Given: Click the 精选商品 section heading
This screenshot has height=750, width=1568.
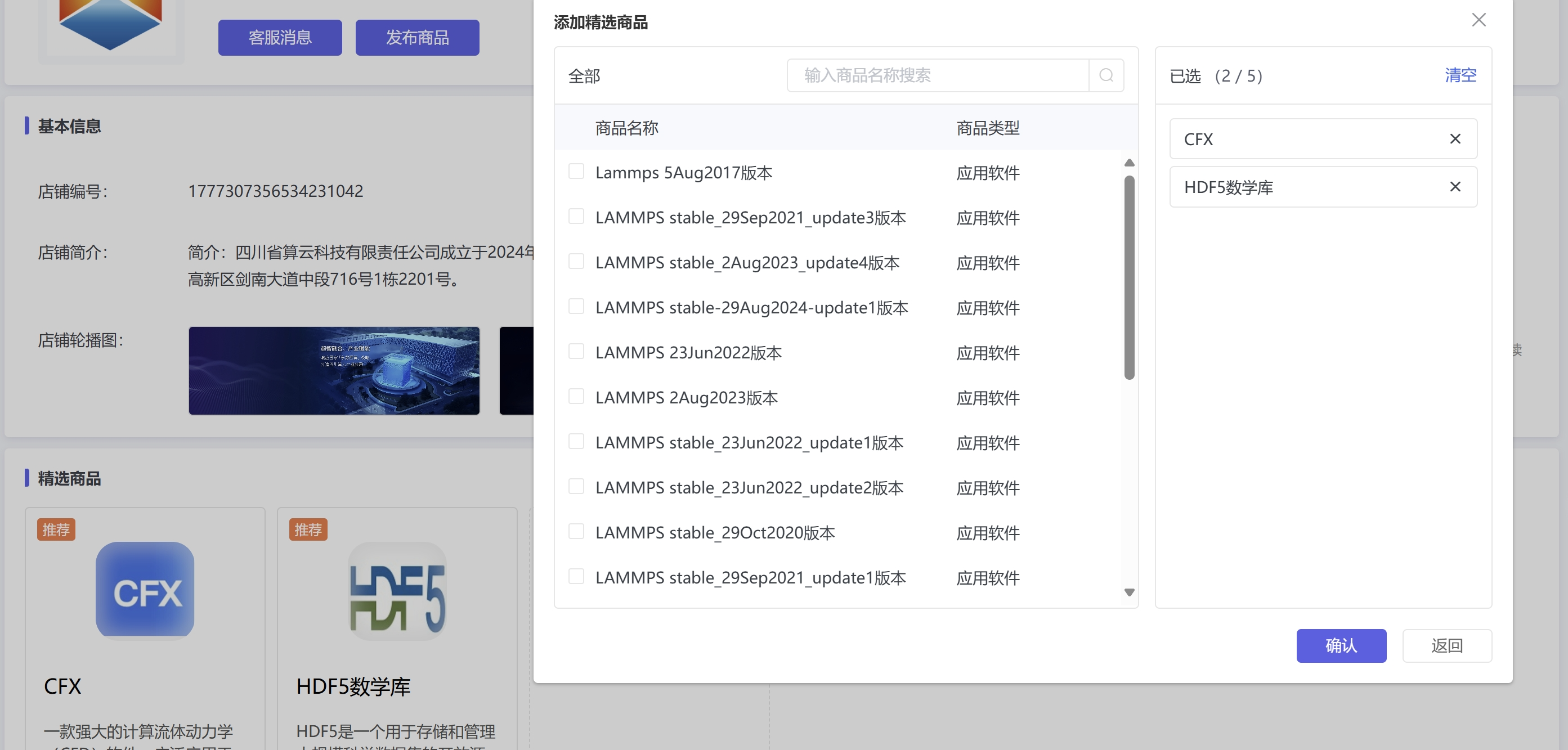Looking at the screenshot, I should coord(69,478).
